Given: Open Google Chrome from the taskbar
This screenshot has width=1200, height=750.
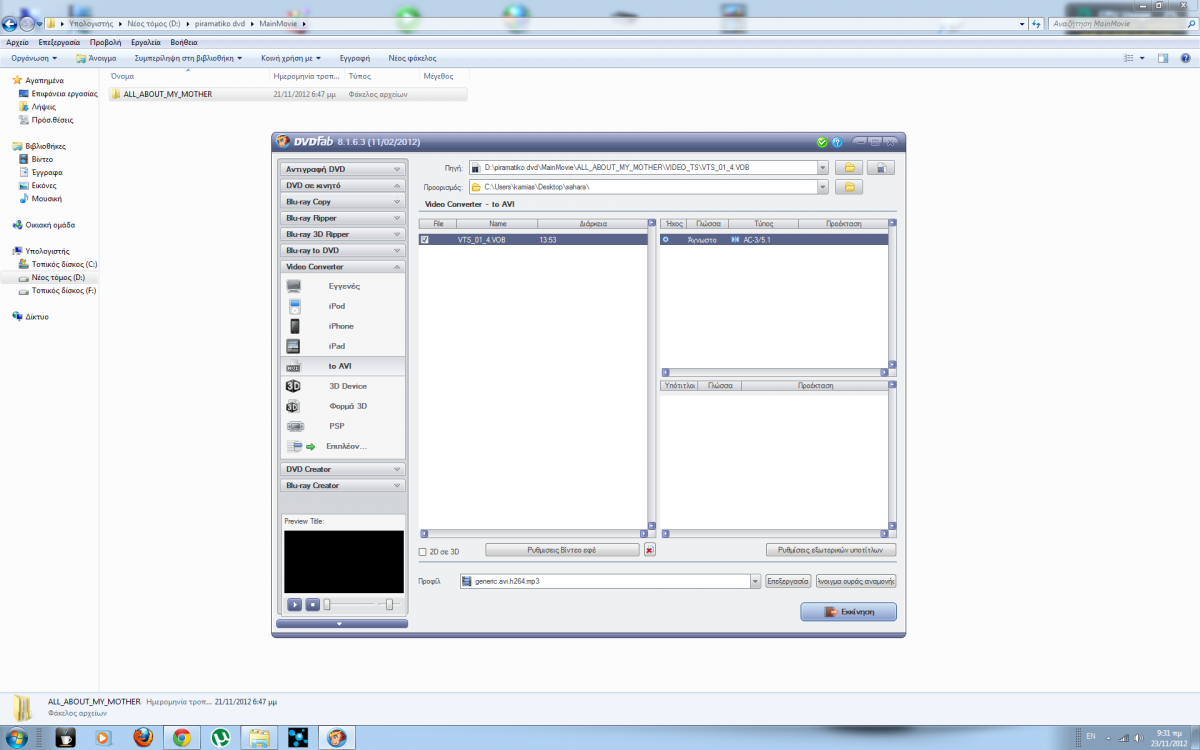Looking at the screenshot, I should tap(181, 738).
